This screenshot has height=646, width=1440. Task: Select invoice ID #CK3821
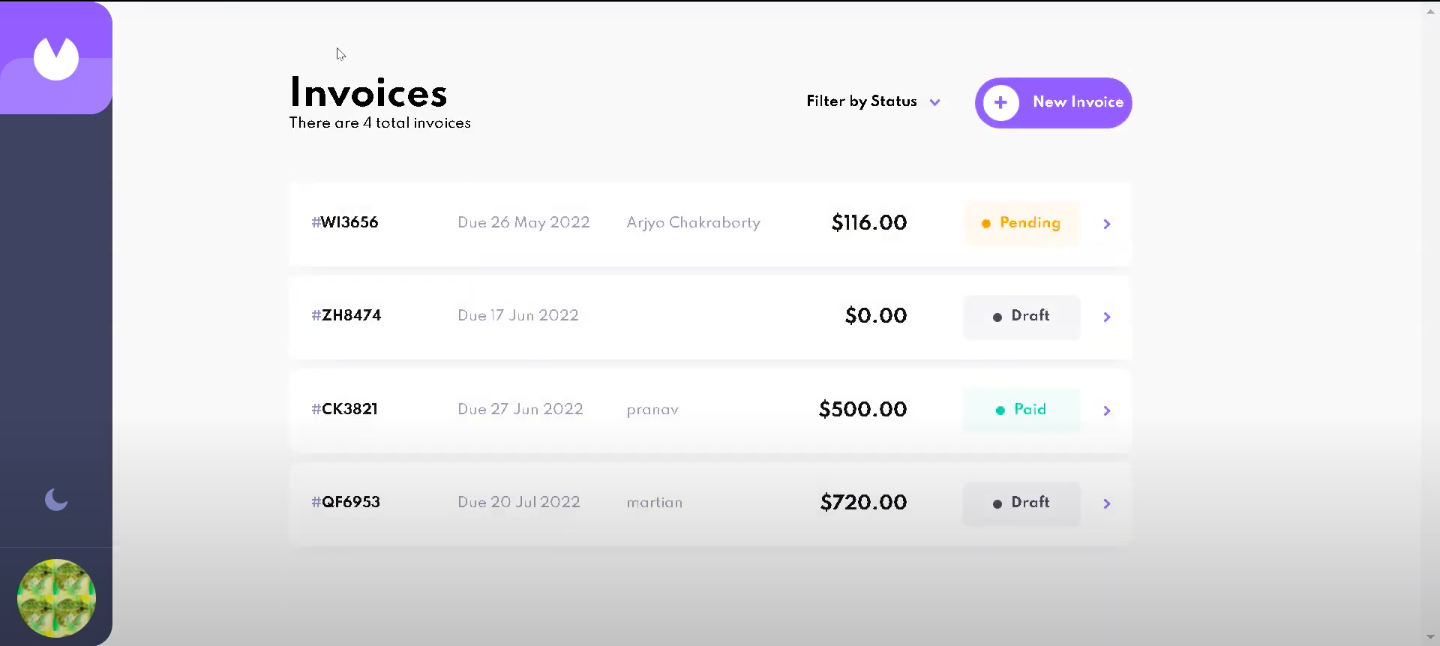(345, 409)
